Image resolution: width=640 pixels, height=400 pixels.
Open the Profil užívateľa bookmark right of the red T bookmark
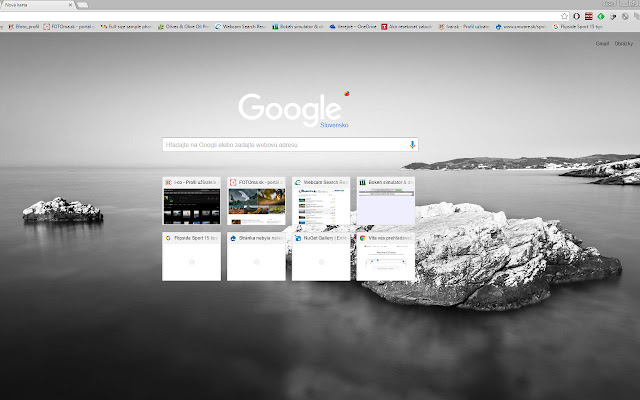[464, 27]
